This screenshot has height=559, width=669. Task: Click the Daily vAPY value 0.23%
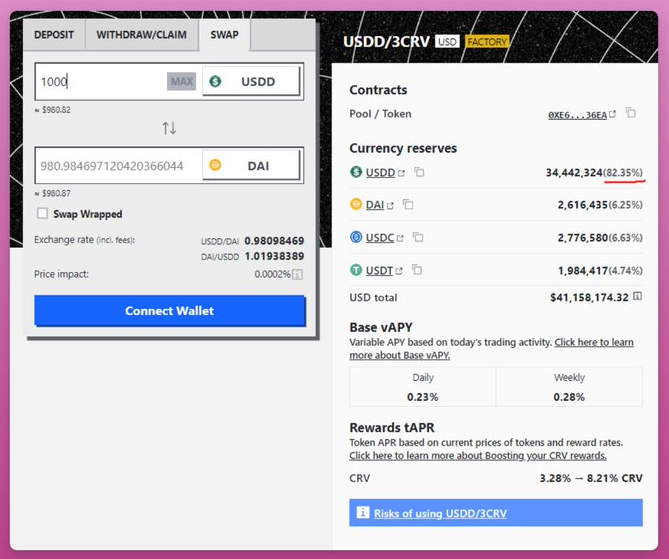(422, 397)
